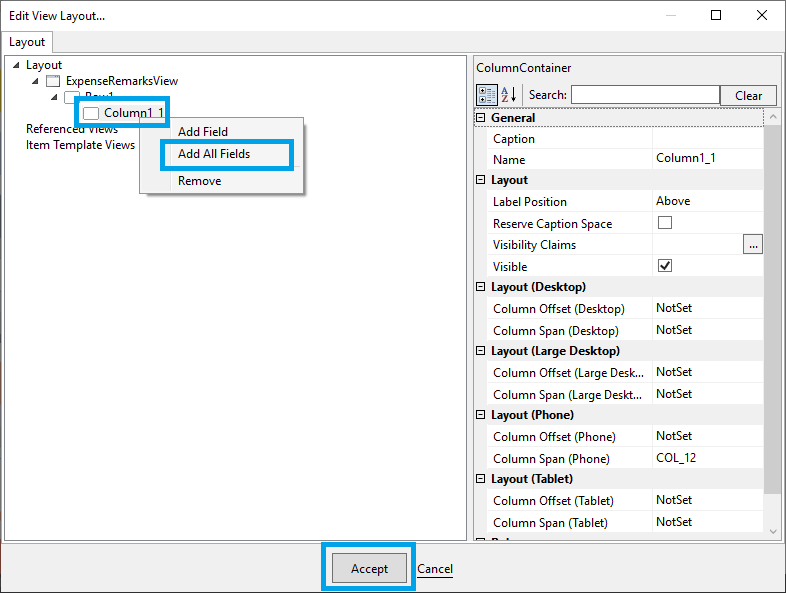
Task: Collapse the Layout (Tablet) group
Action: [480, 479]
